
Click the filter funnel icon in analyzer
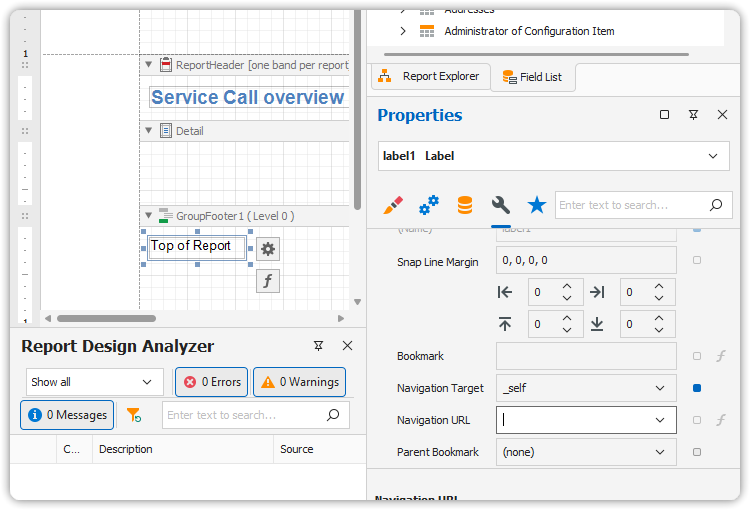click(x=134, y=415)
